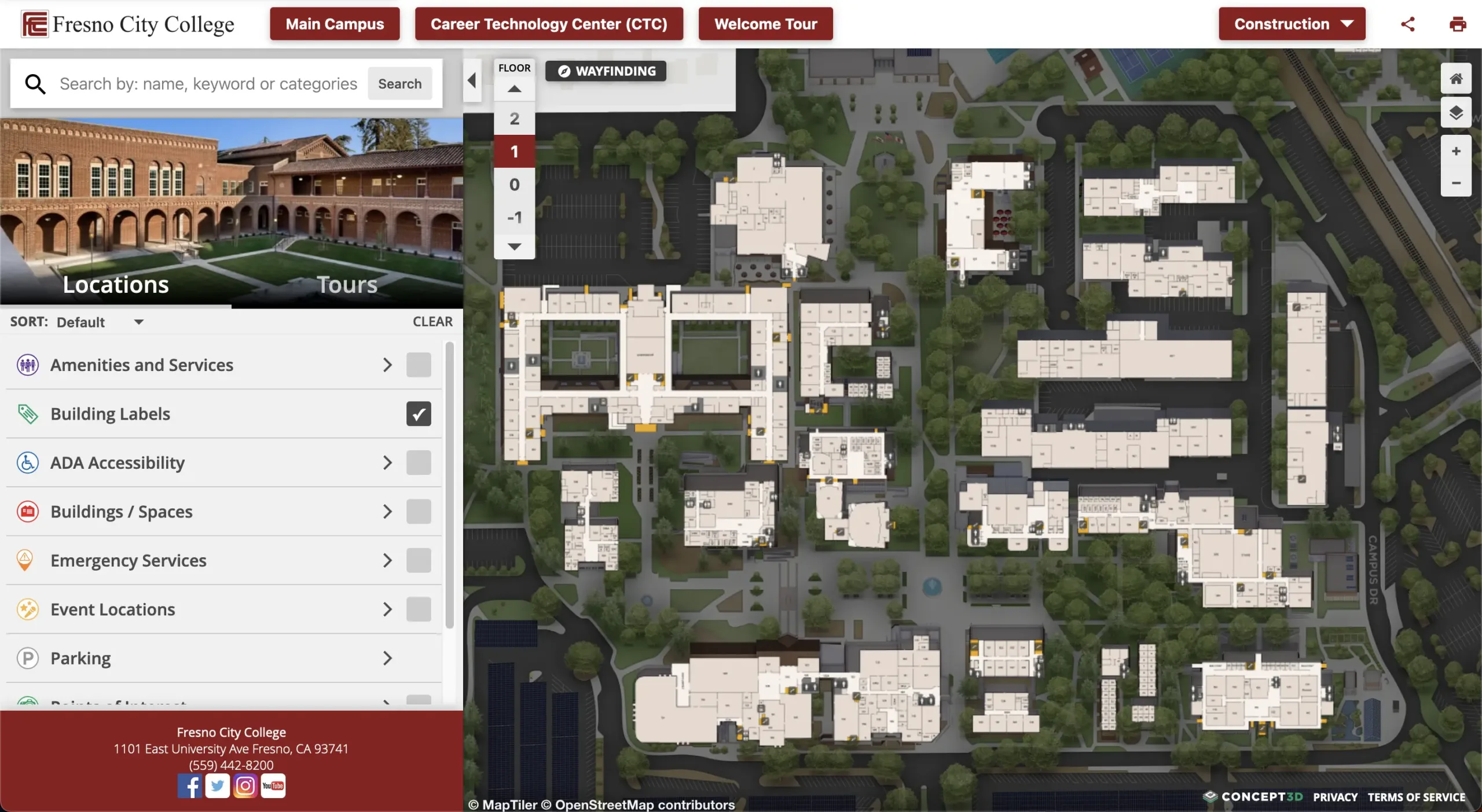Click the Main Campus button
This screenshot has height=812, width=1482.
(x=335, y=24)
